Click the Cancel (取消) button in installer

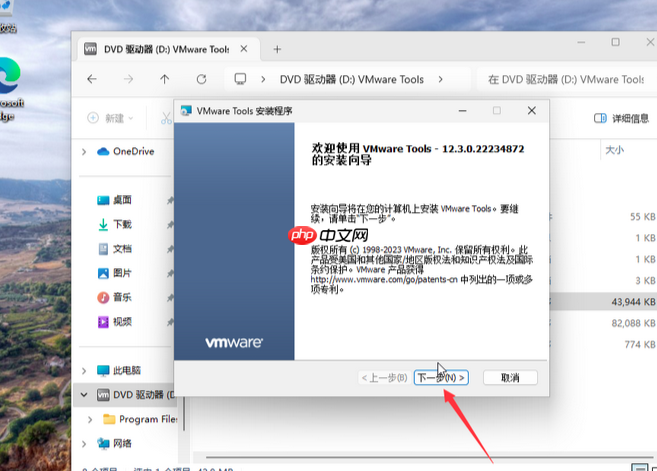tap(510, 378)
